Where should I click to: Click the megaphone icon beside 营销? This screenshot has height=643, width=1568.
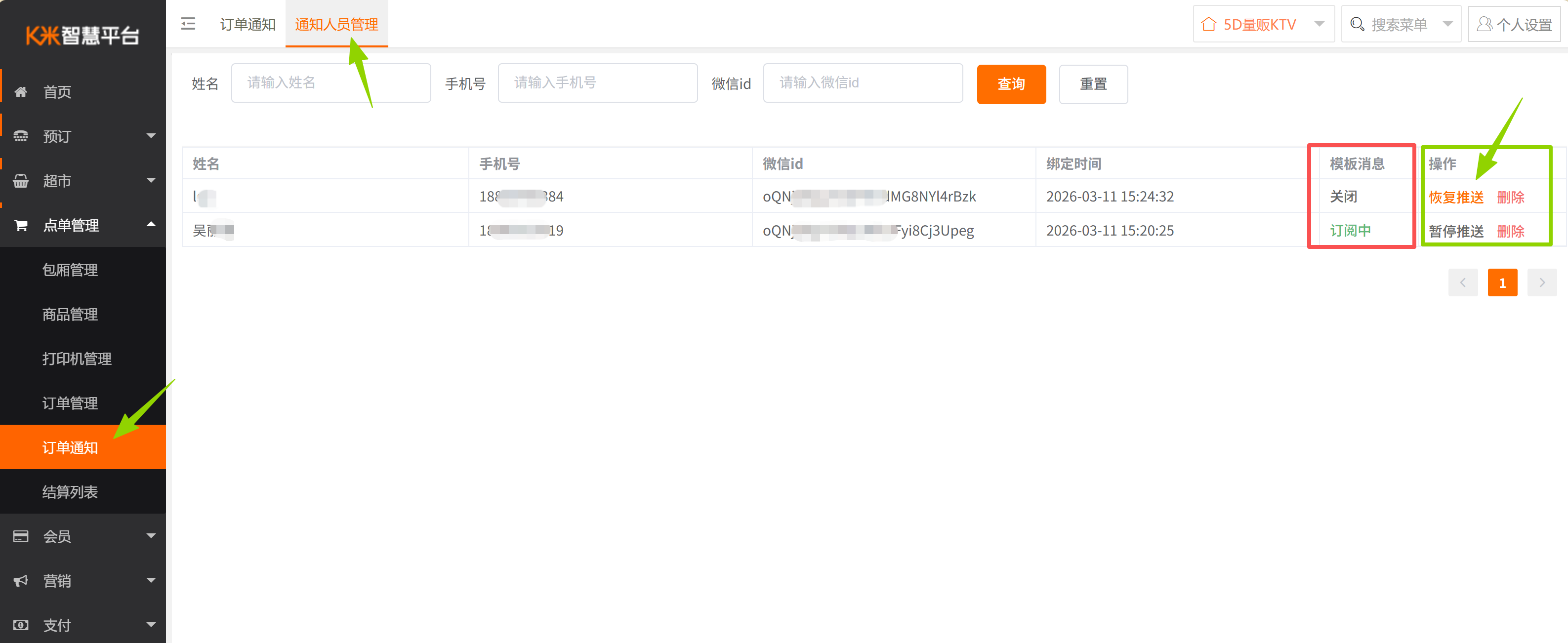coord(21,581)
